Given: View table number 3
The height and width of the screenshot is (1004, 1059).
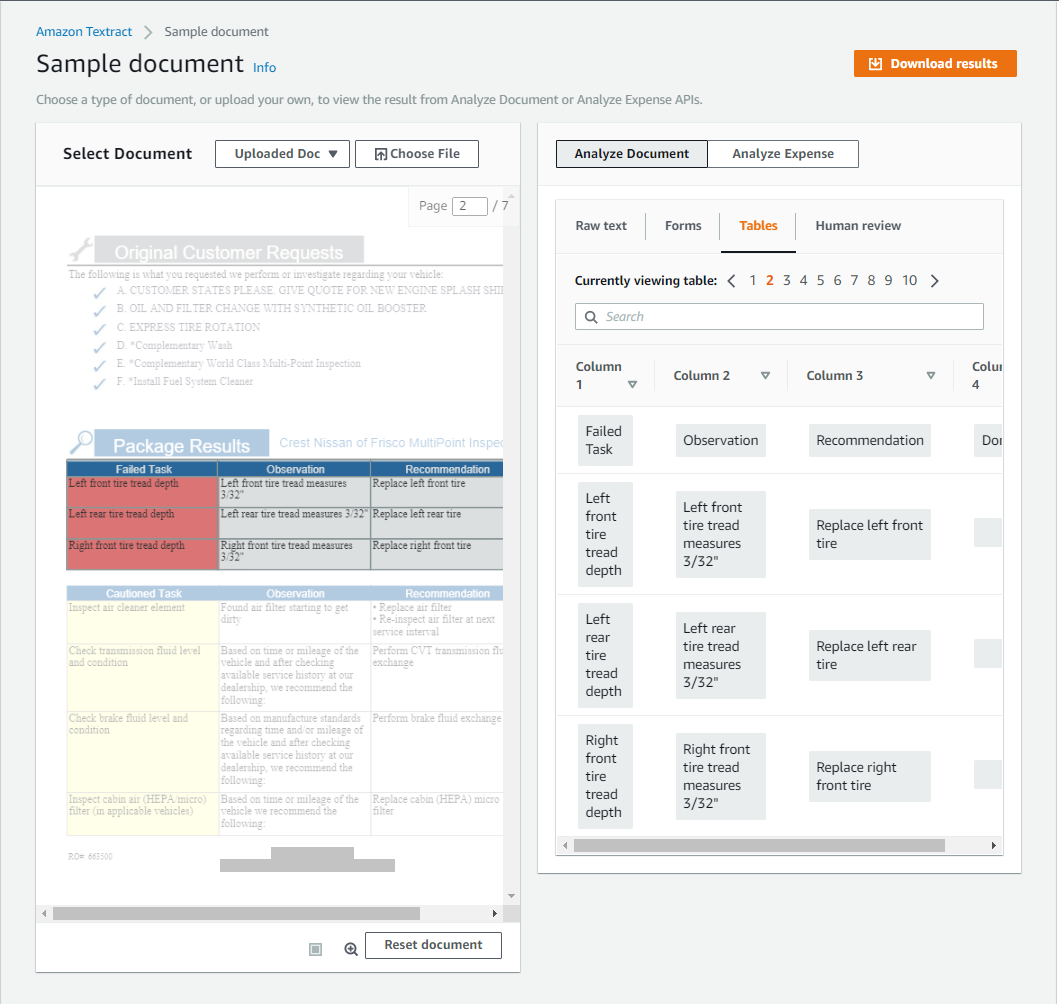Looking at the screenshot, I should [787, 281].
